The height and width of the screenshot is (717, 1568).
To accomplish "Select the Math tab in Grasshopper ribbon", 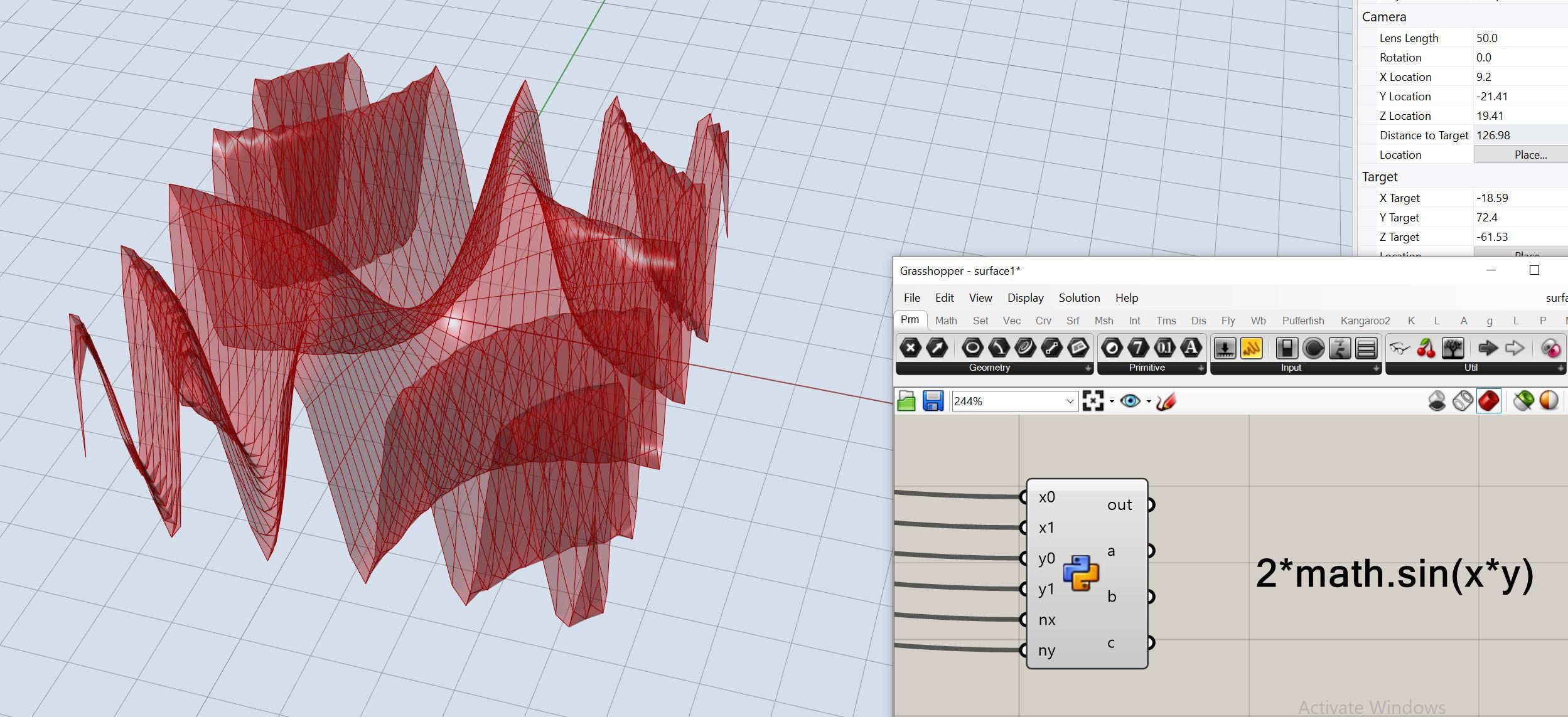I will pyautogui.click(x=945, y=320).
